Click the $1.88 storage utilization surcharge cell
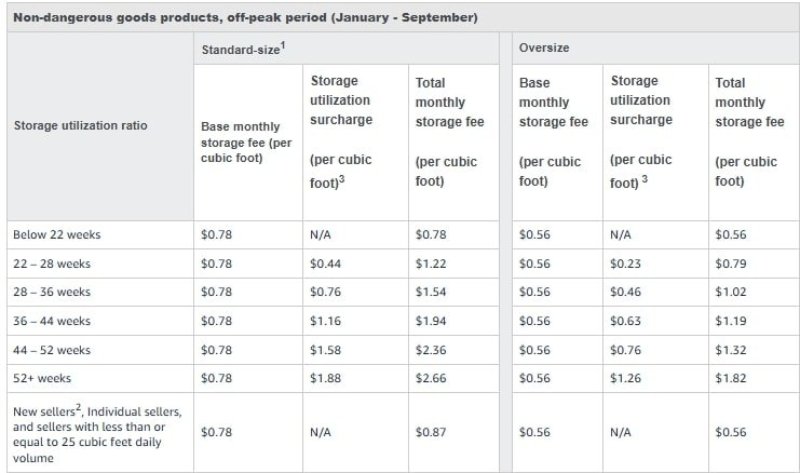 pos(326,380)
